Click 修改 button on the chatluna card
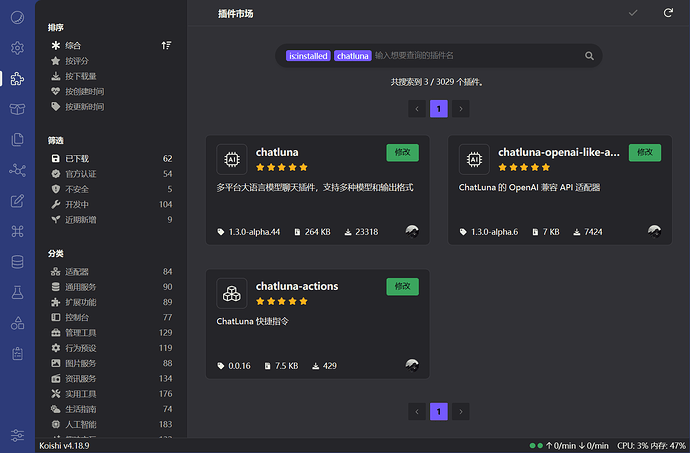The width and height of the screenshot is (690, 453). pyautogui.click(x=402, y=152)
